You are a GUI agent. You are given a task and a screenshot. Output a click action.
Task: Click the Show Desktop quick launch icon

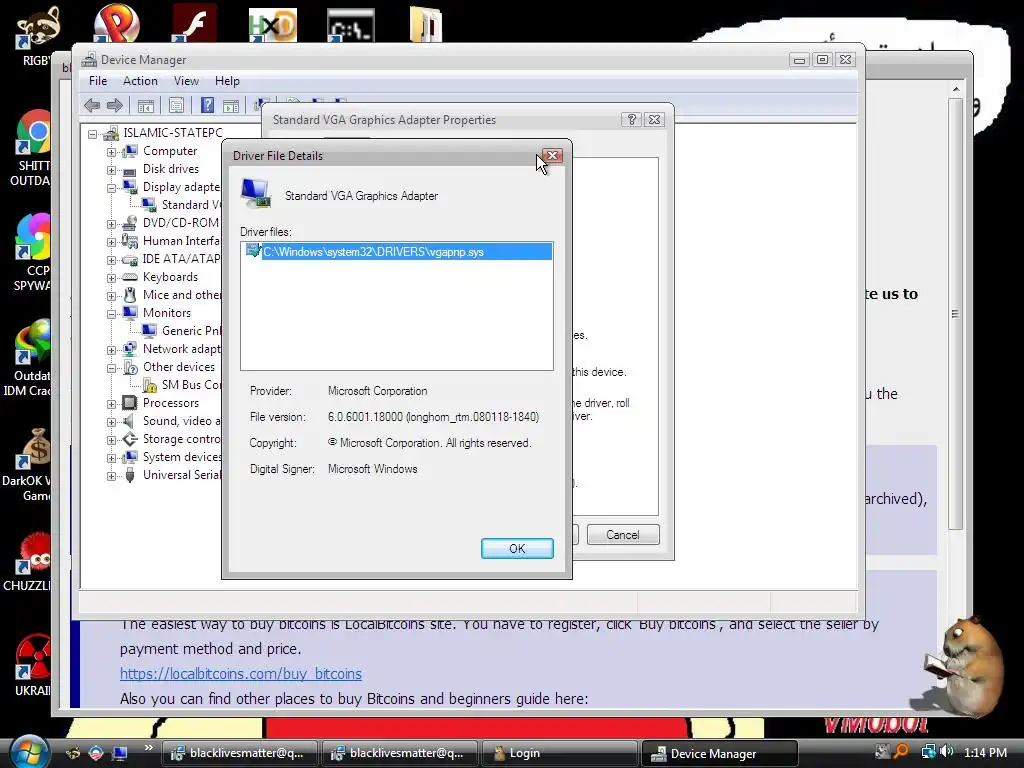(x=120, y=753)
